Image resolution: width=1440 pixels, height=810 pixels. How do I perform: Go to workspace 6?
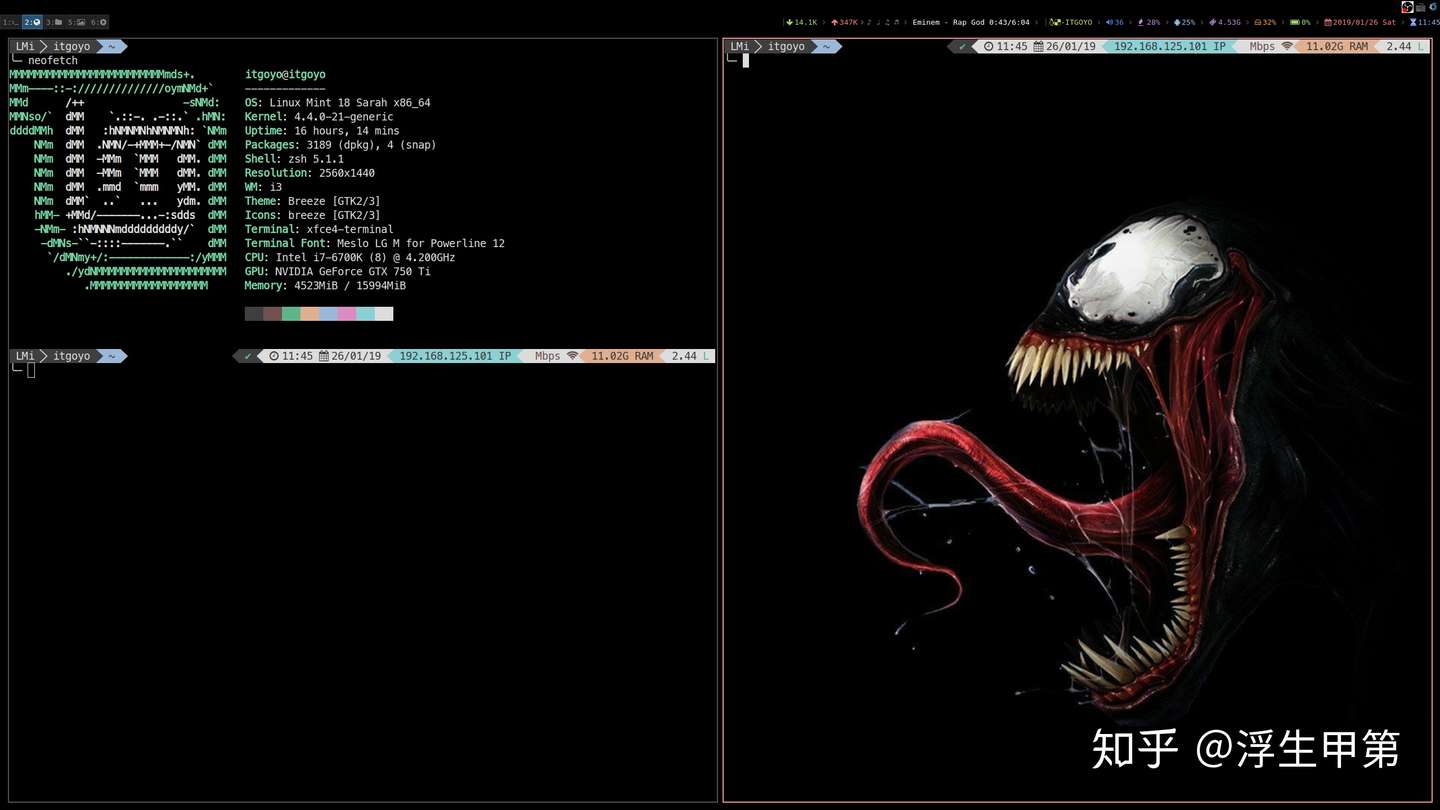pyautogui.click(x=99, y=22)
